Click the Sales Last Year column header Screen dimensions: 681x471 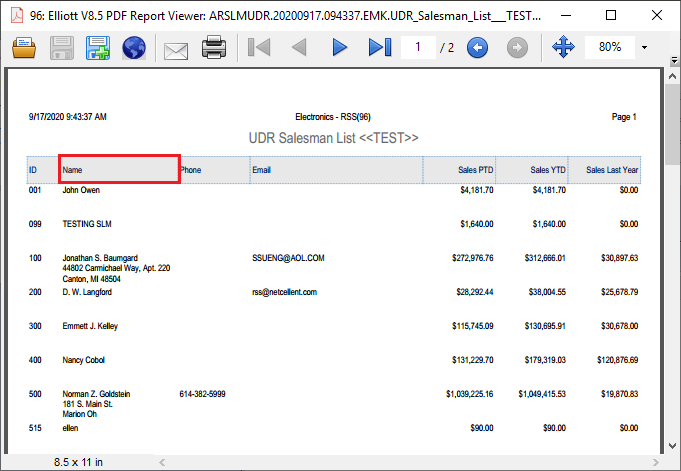click(x=605, y=170)
